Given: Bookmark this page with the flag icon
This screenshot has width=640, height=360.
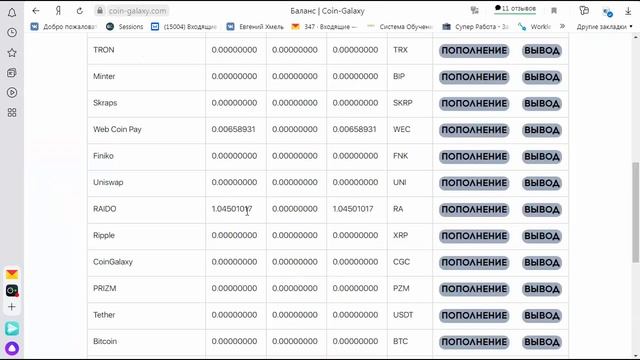Looking at the screenshot, I should [x=554, y=11].
